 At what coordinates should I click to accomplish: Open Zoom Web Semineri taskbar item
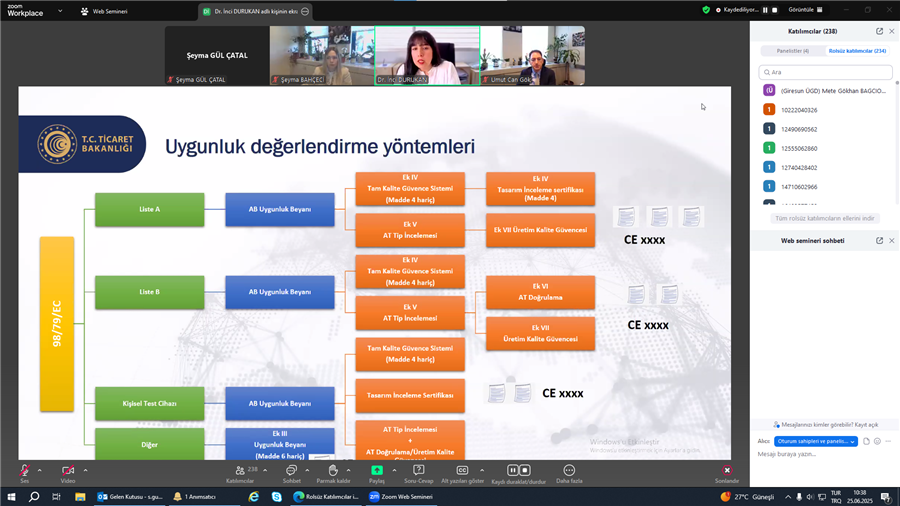(x=401, y=497)
